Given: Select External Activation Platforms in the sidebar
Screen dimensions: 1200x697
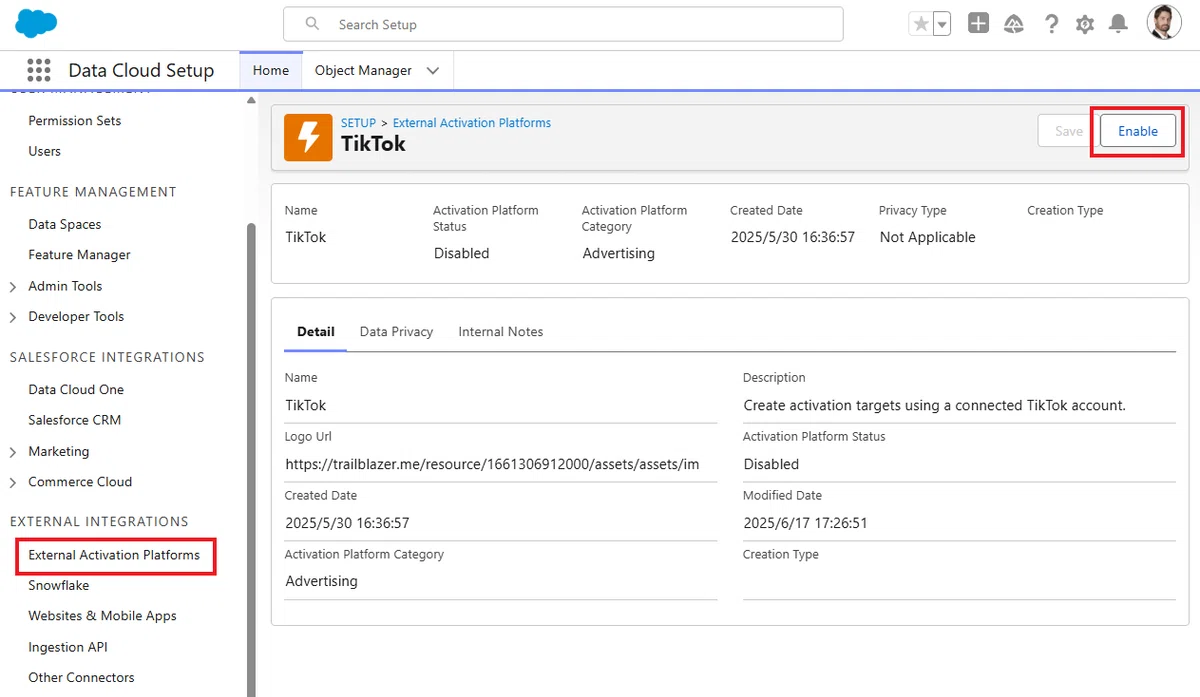Looking at the screenshot, I should point(114,555).
